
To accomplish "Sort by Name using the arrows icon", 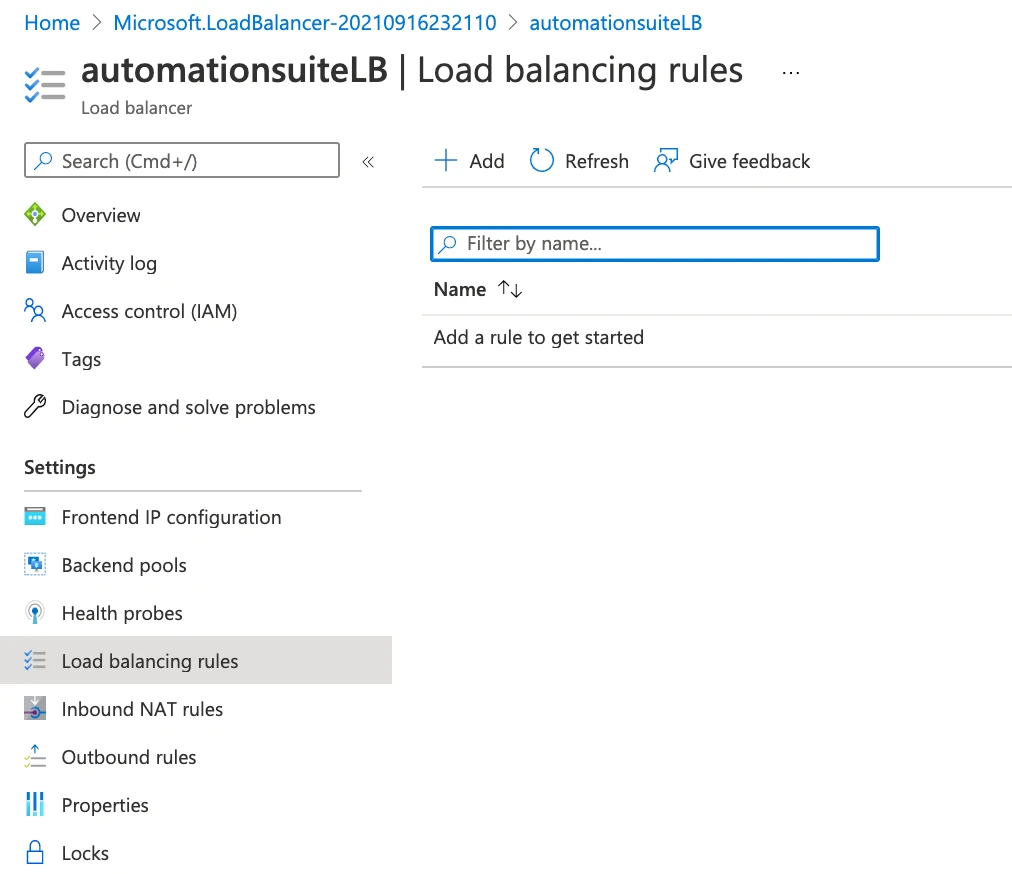I will point(510,289).
